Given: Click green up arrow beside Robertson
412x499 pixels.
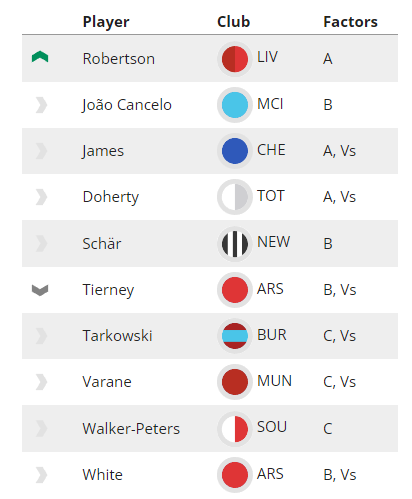Looking at the screenshot, I should click(40, 57).
